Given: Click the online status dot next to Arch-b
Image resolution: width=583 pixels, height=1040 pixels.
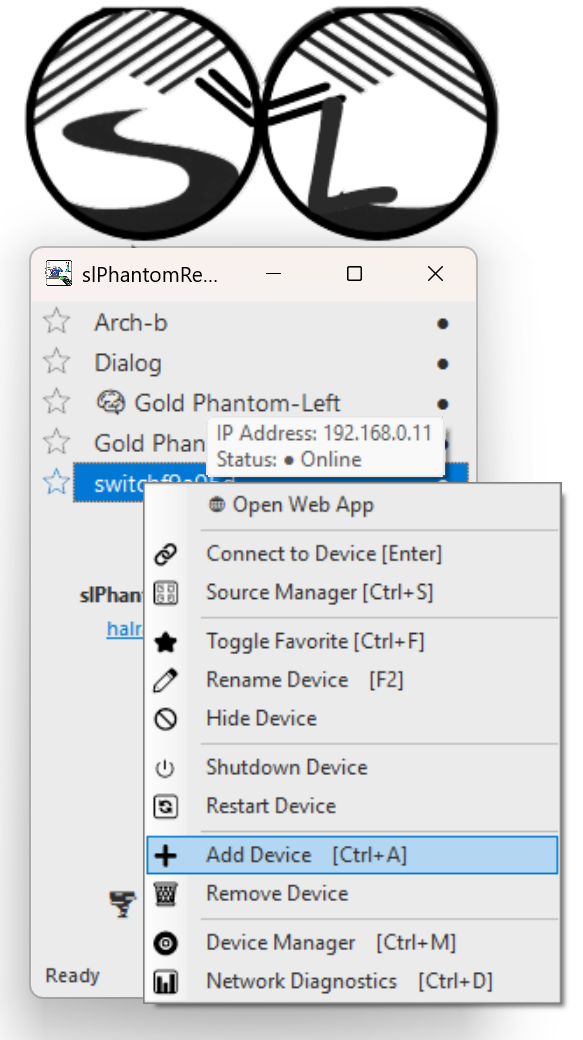Looking at the screenshot, I should click(x=442, y=323).
